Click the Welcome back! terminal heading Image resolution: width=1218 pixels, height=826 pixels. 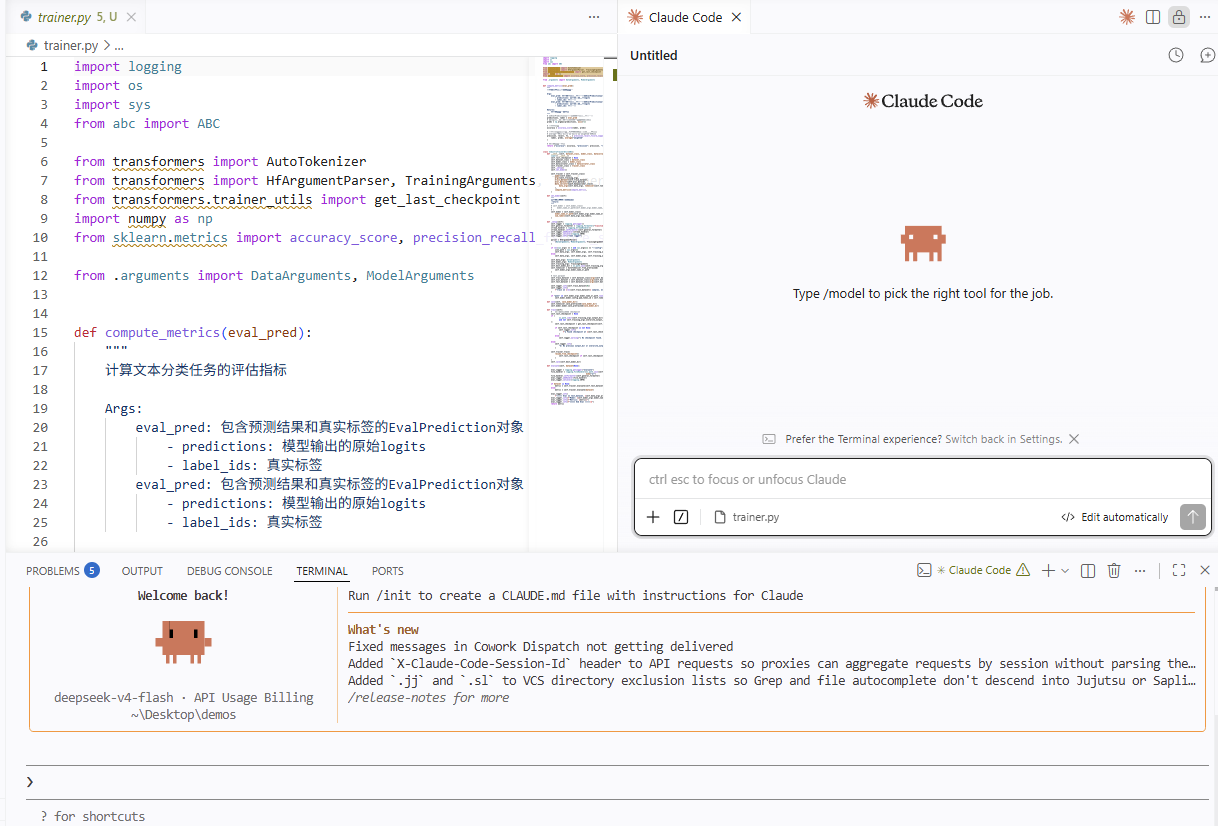click(x=183, y=595)
